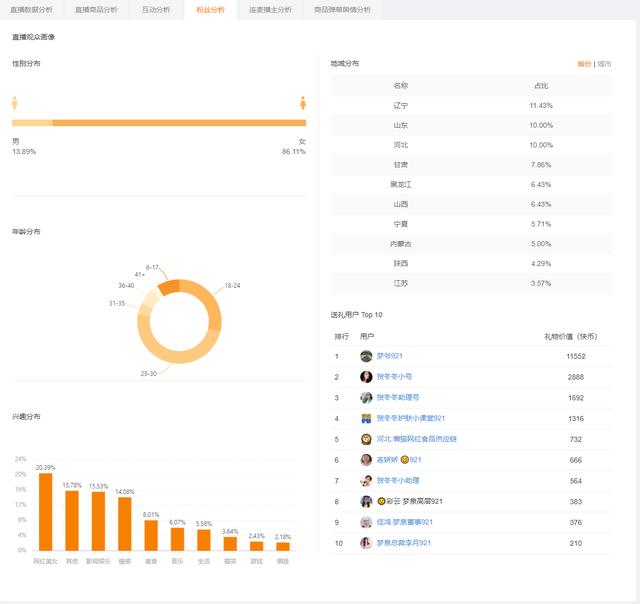The image size is (640, 604).
Task: Switch region distribution to 城市 view
Action: 604,64
